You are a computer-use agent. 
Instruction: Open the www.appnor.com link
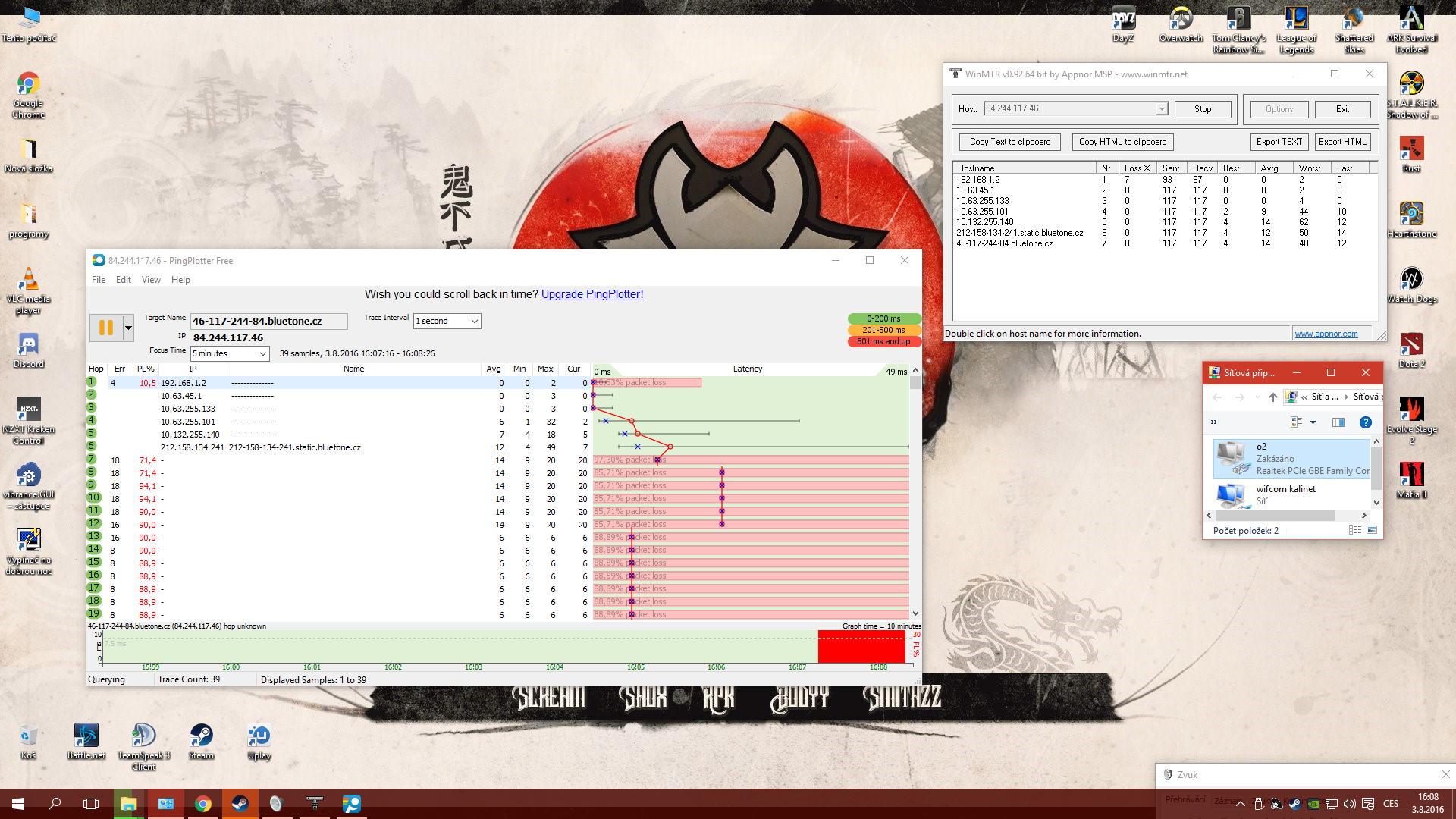(x=1326, y=334)
